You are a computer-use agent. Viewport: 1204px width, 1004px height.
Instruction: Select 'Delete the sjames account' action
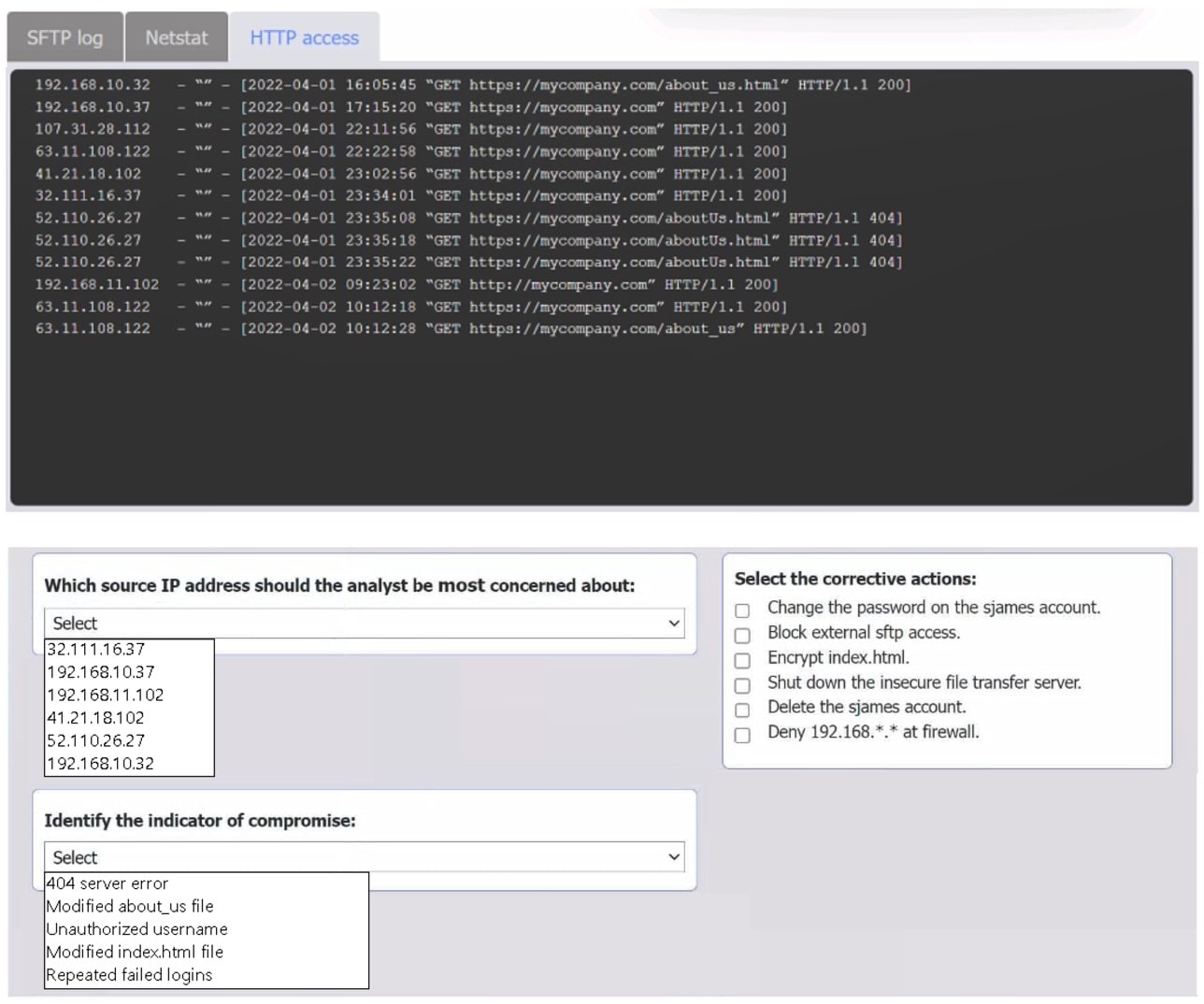click(742, 710)
